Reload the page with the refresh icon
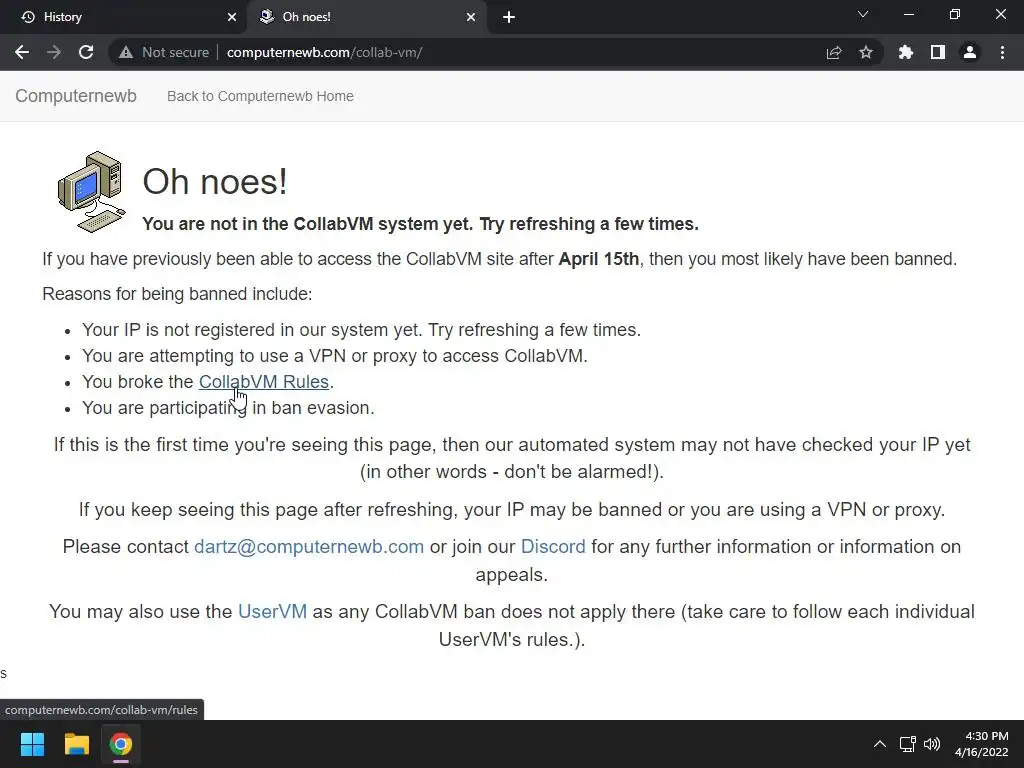1024x768 pixels. (x=86, y=52)
